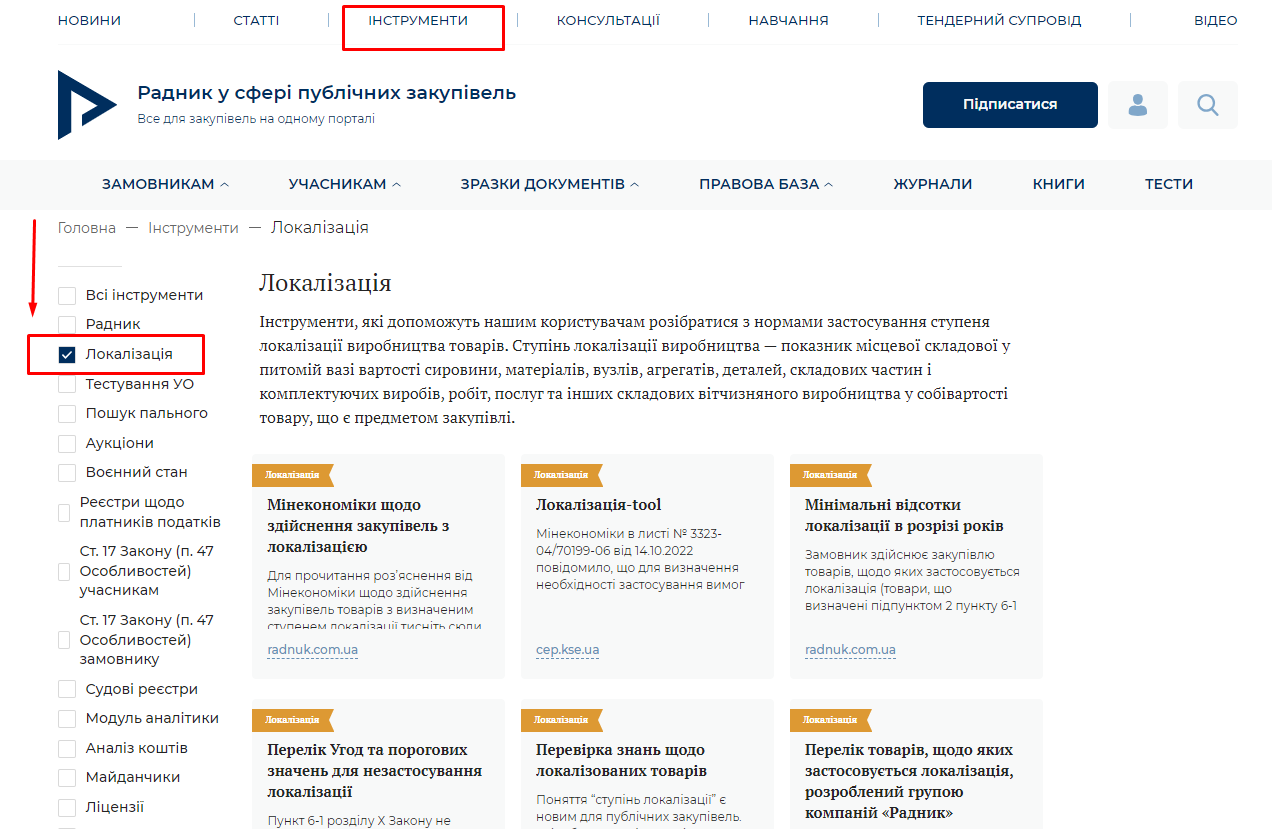Open the Локалізація-tool card title
The width and height of the screenshot is (1272, 829).
(x=598, y=505)
